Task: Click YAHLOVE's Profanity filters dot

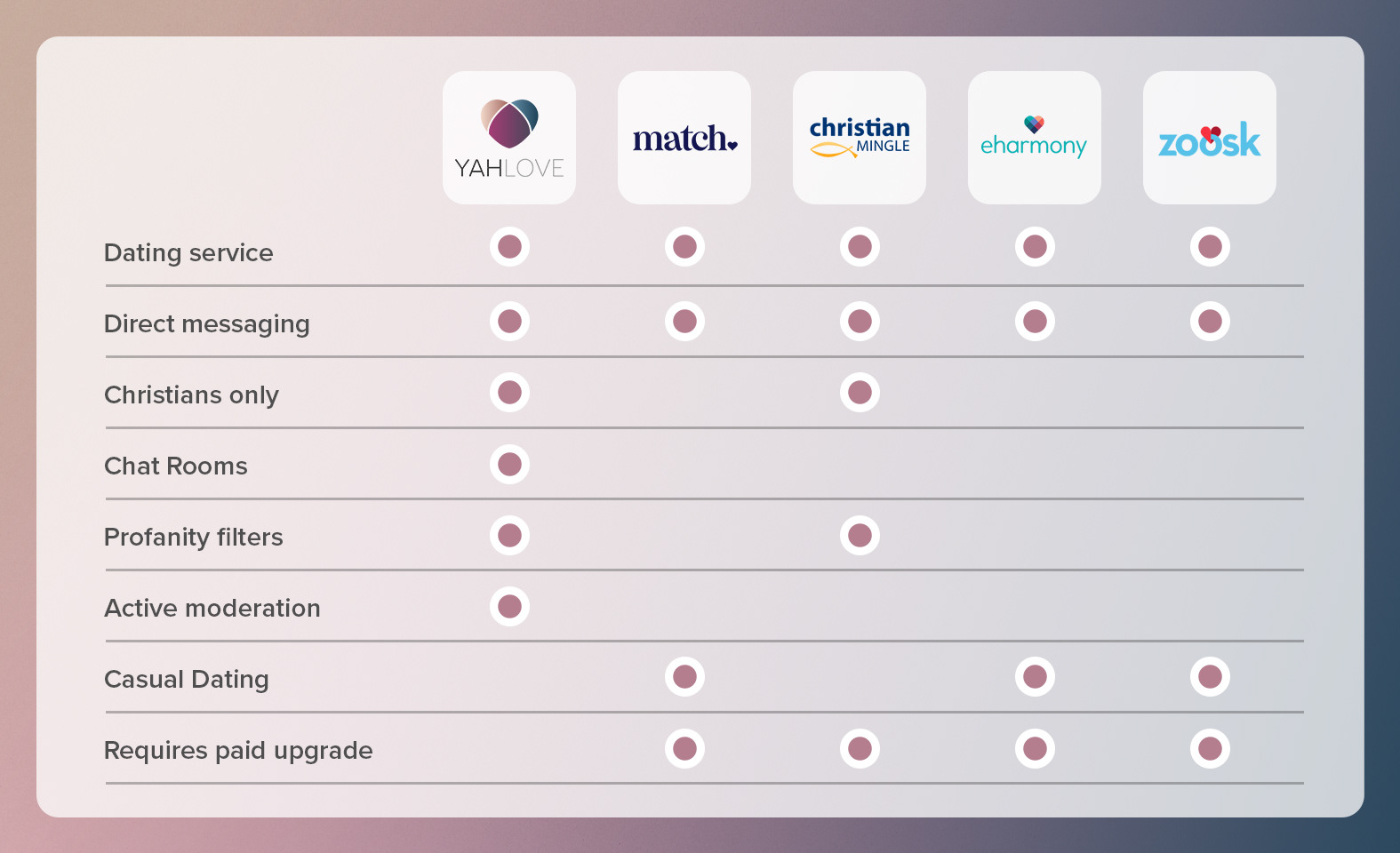Action: pos(509,535)
